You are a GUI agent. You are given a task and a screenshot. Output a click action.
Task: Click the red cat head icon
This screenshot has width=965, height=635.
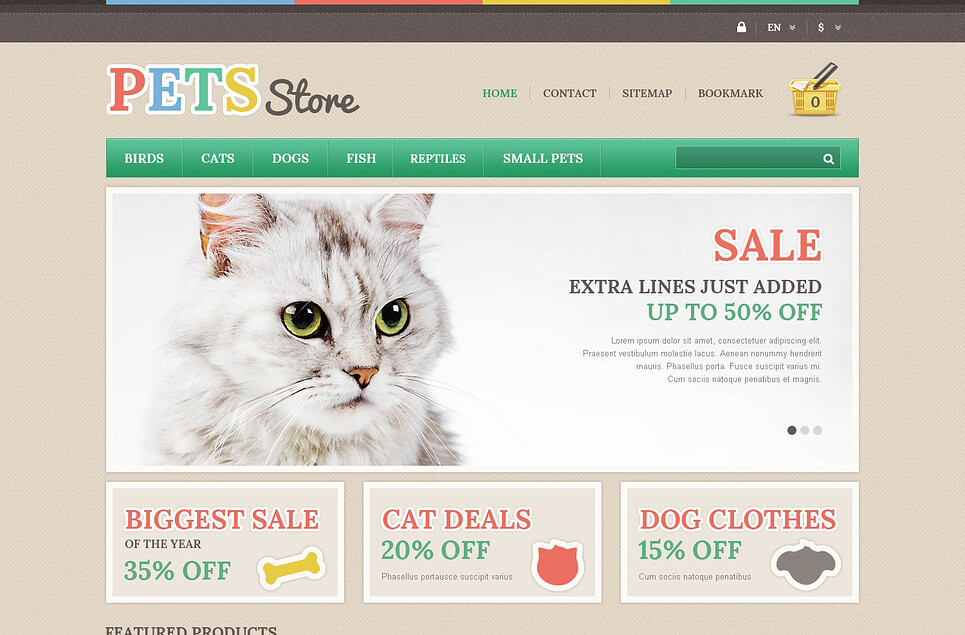point(557,565)
